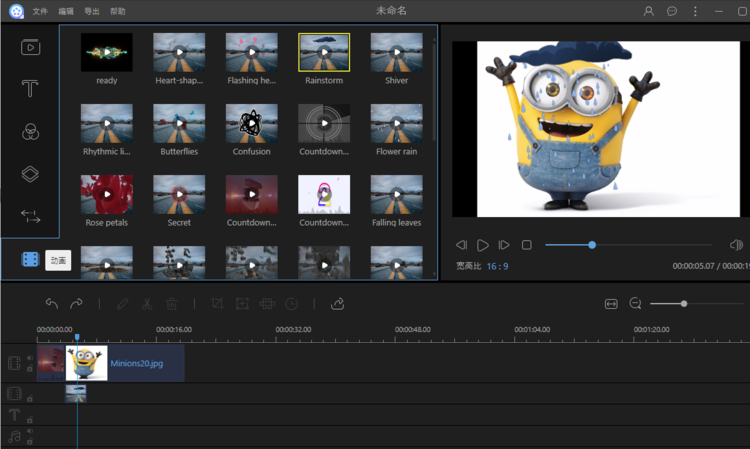Step forward one frame in preview
Viewport: 750px width, 449px height.
pyautogui.click(x=504, y=245)
